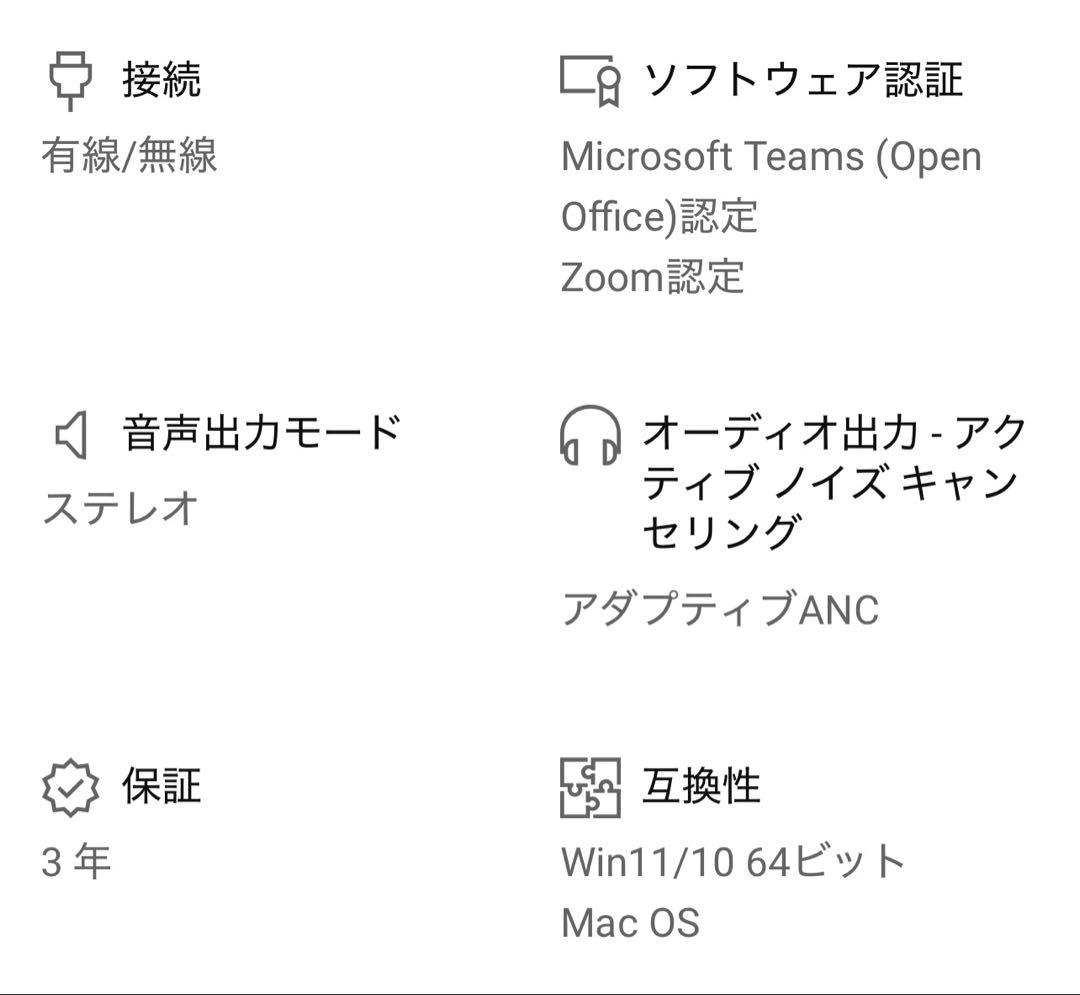
Task: Click the 3 年 warranty value
Action: coord(77,861)
